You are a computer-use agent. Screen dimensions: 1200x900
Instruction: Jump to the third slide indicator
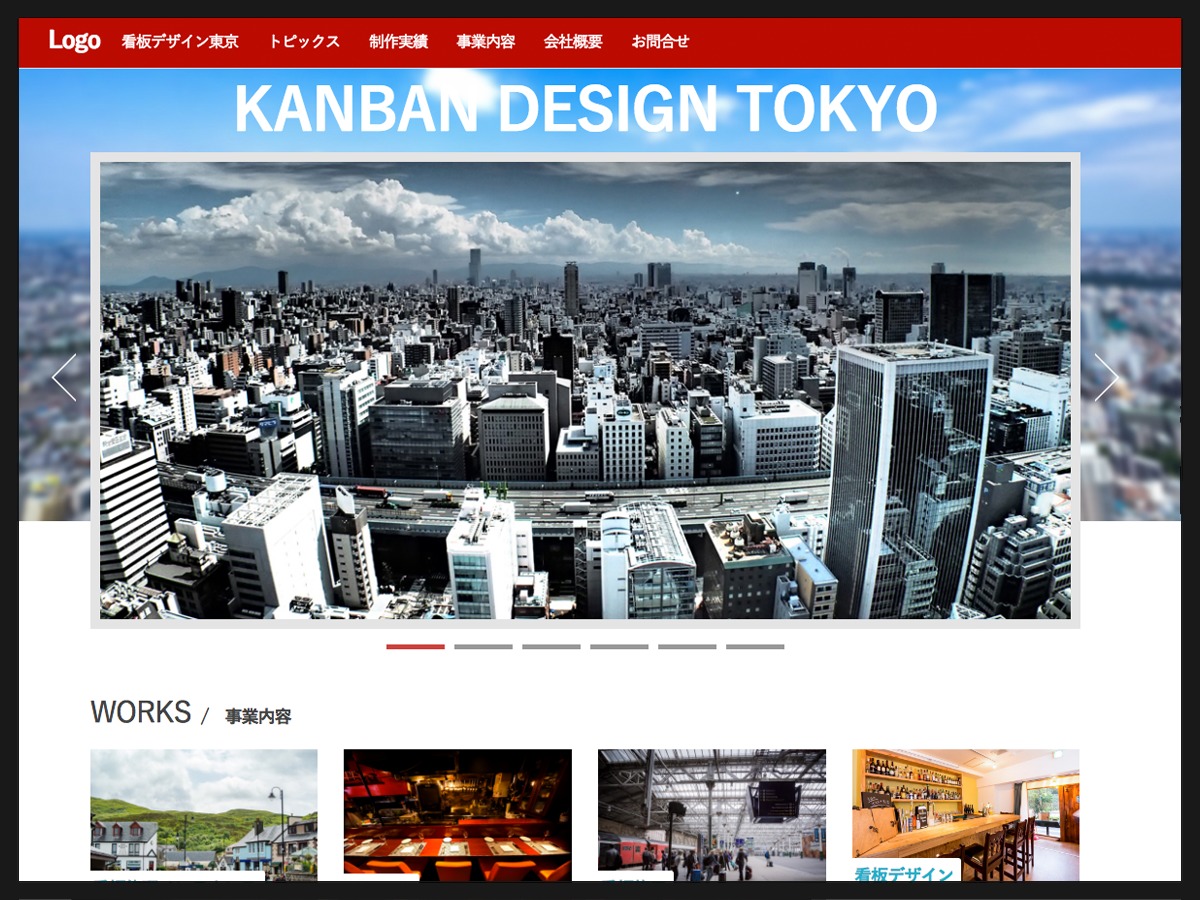[551, 647]
